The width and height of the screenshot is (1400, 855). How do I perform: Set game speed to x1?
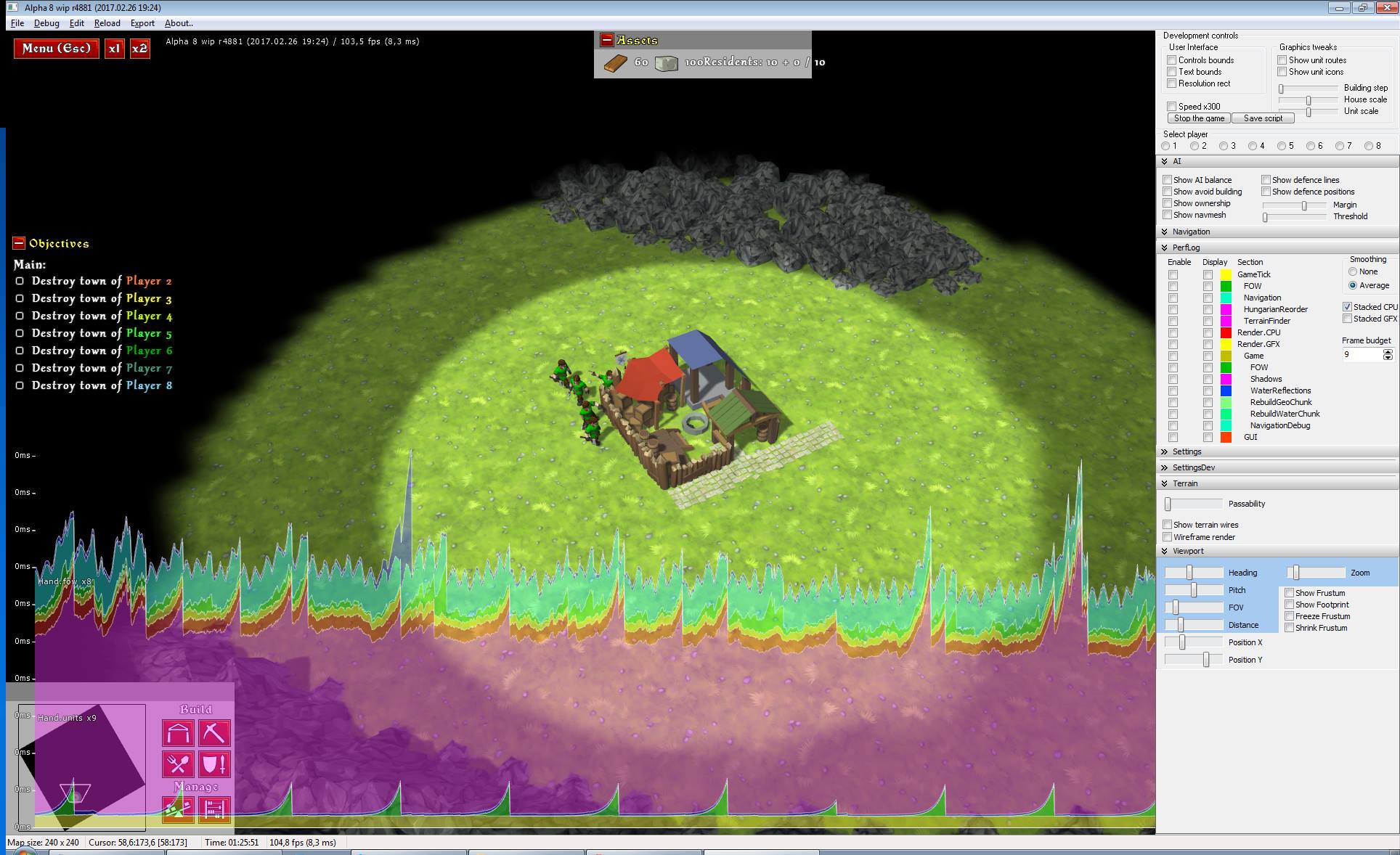click(x=114, y=49)
